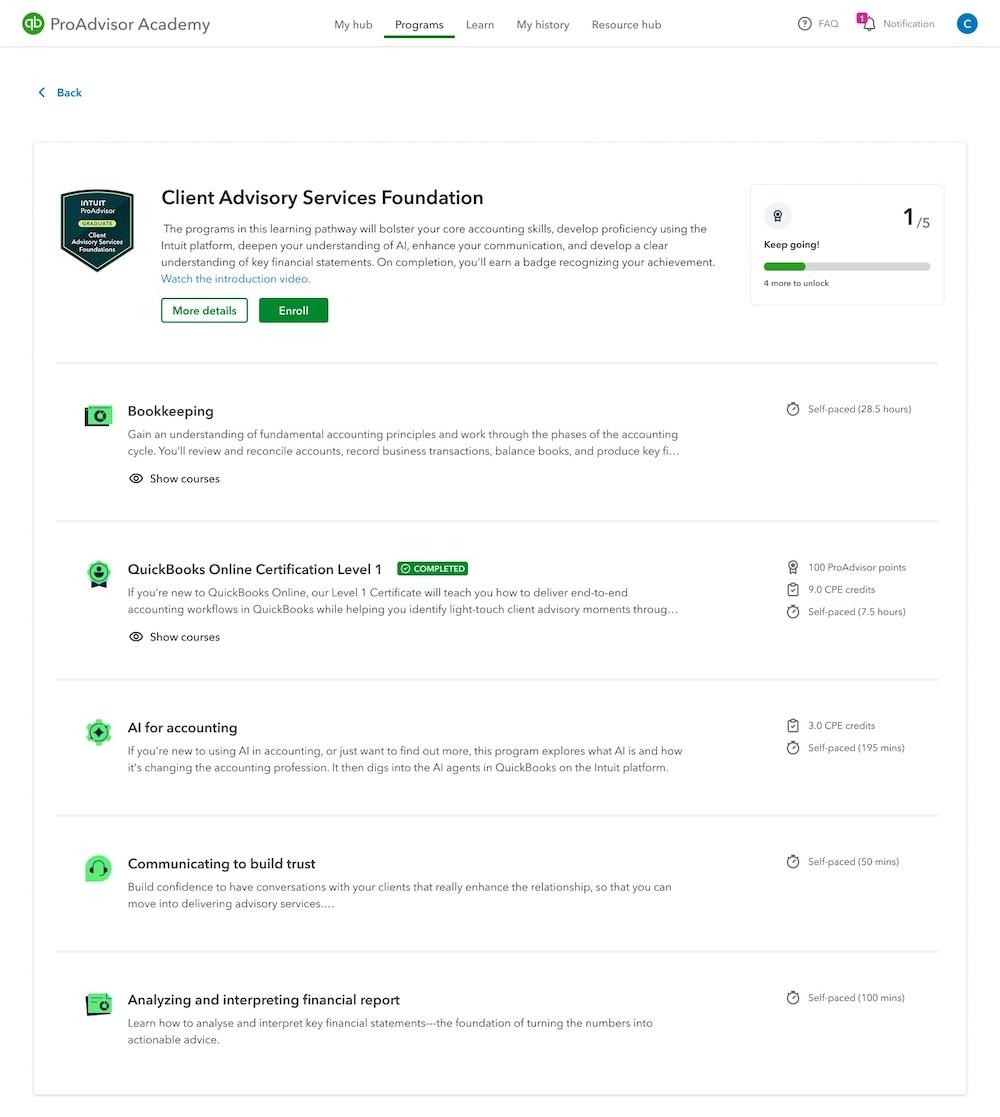Viewport: 1000px width, 1117px height.
Task: Open the Notification bell
Action: 865,23
